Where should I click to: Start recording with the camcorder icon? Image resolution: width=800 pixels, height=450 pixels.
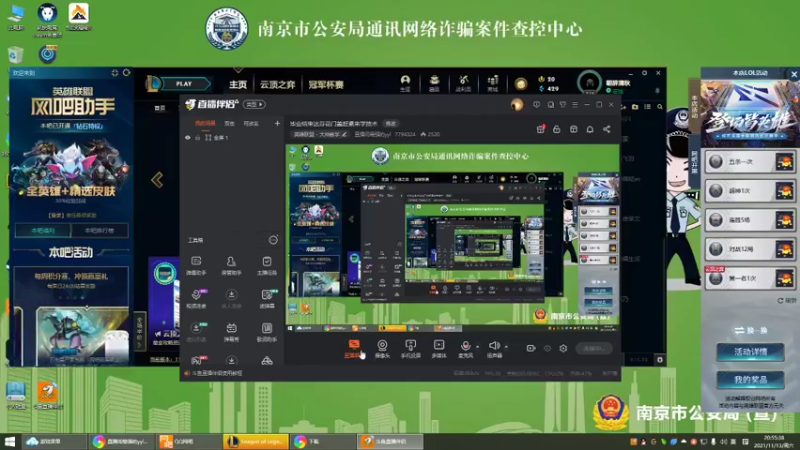[531, 348]
